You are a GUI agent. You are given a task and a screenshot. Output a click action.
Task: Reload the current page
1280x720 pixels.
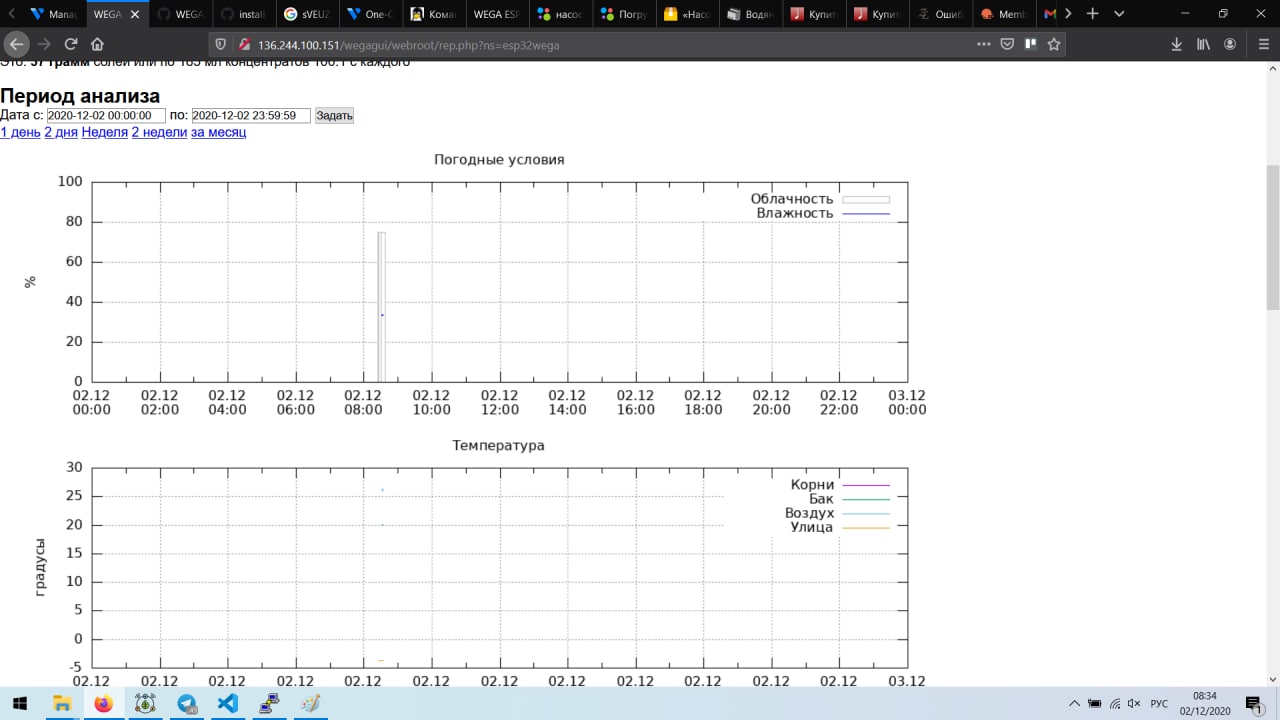[71, 44]
